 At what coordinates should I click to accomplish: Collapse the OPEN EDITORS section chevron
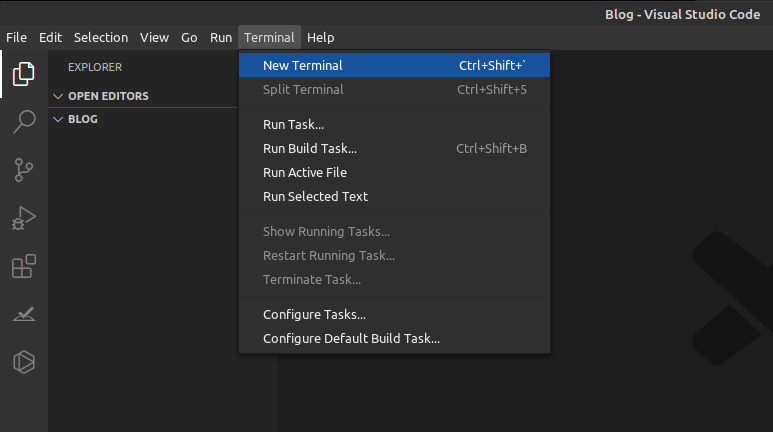pyautogui.click(x=58, y=96)
